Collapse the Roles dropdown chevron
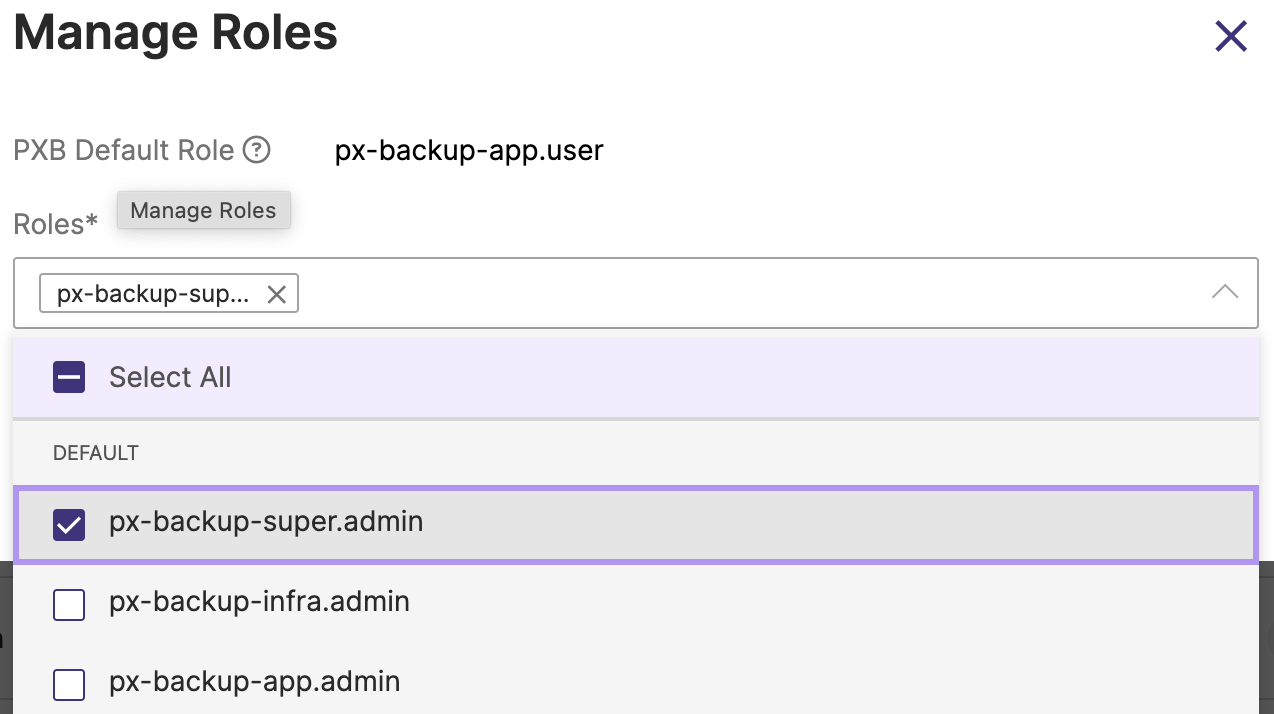This screenshot has height=714, width=1274. (1224, 292)
